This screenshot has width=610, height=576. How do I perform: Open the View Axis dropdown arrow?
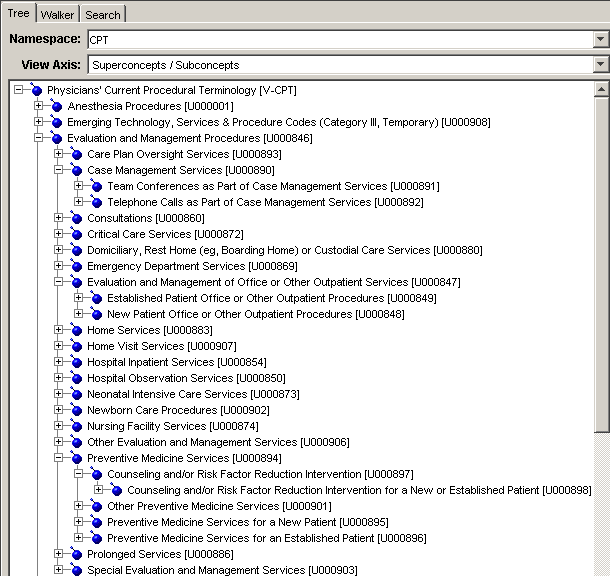click(600, 65)
